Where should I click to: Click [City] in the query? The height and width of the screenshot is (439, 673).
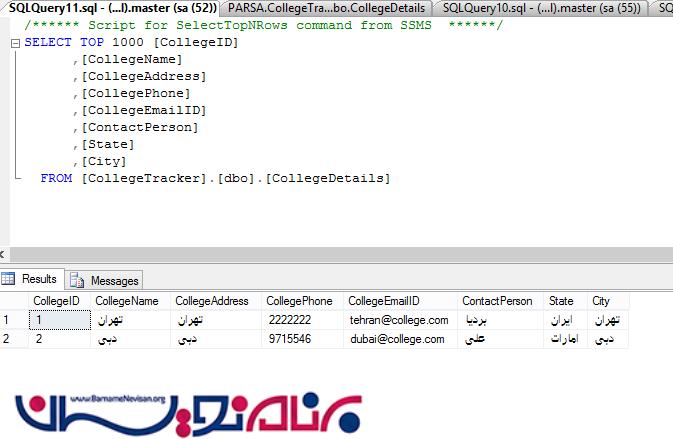coord(104,161)
